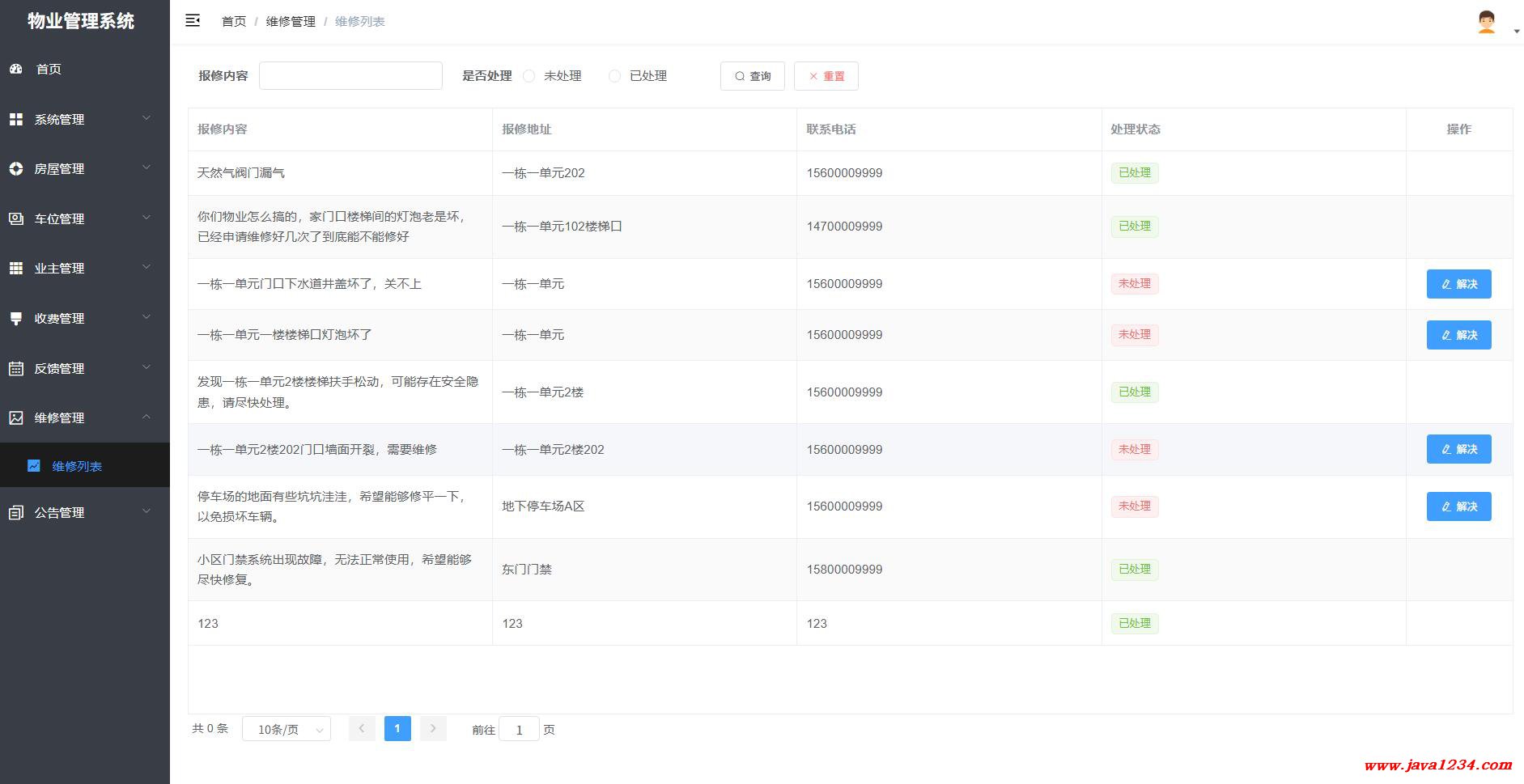Image resolution: width=1524 pixels, height=784 pixels.
Task: Click the 系统管理 grid icon
Action: click(16, 119)
